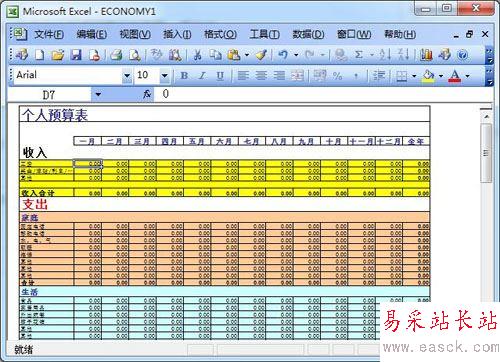Open the 插入(I) menu
Viewport: 500px width, 362px height.
tap(177, 34)
